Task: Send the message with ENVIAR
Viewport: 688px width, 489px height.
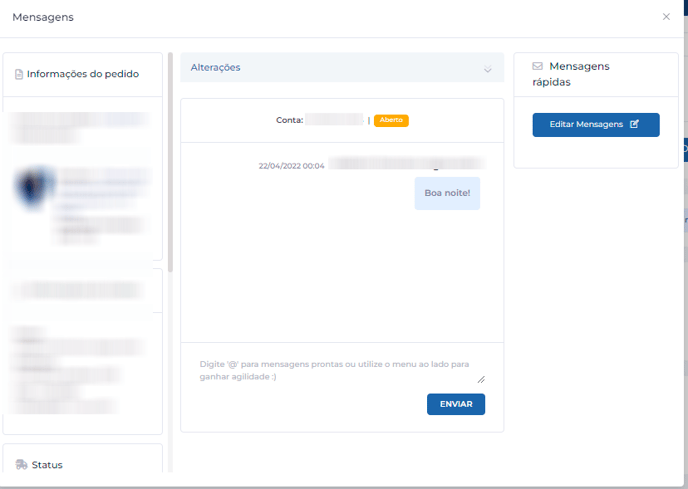Action: pos(456,404)
